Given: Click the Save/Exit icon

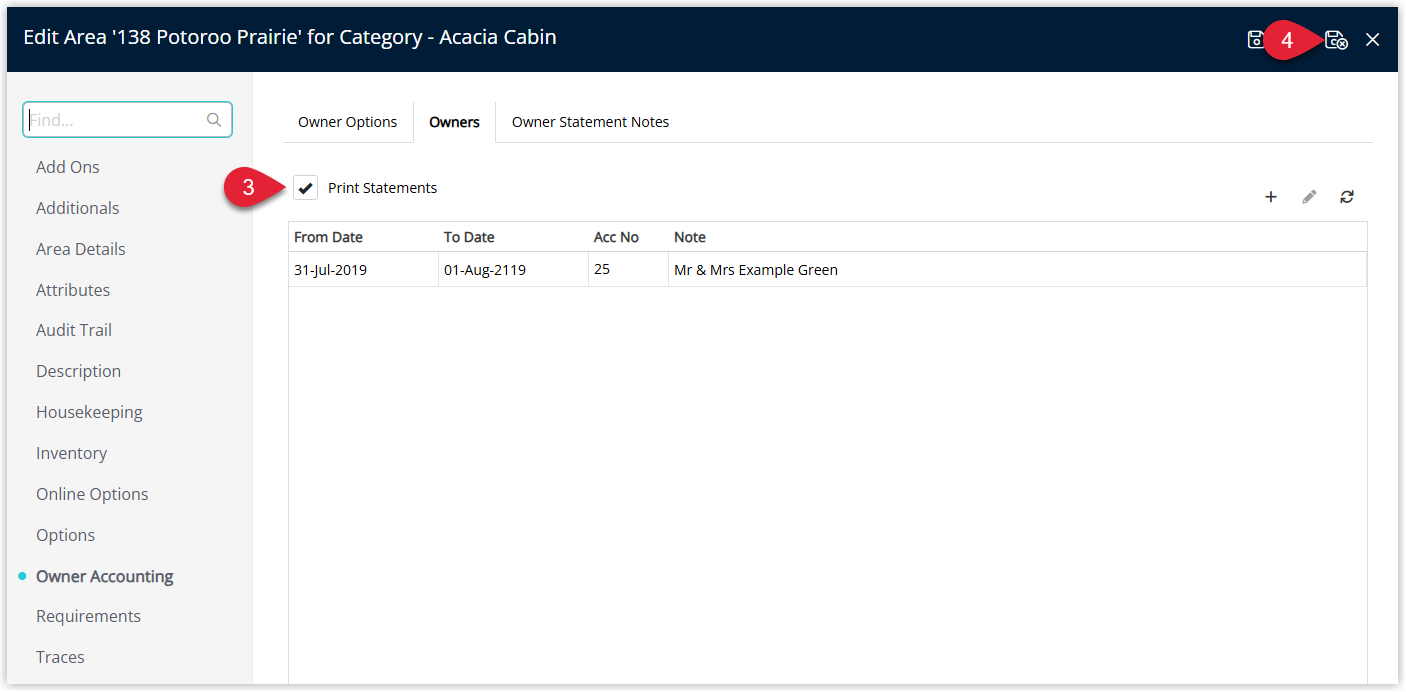Looking at the screenshot, I should click(x=1336, y=40).
